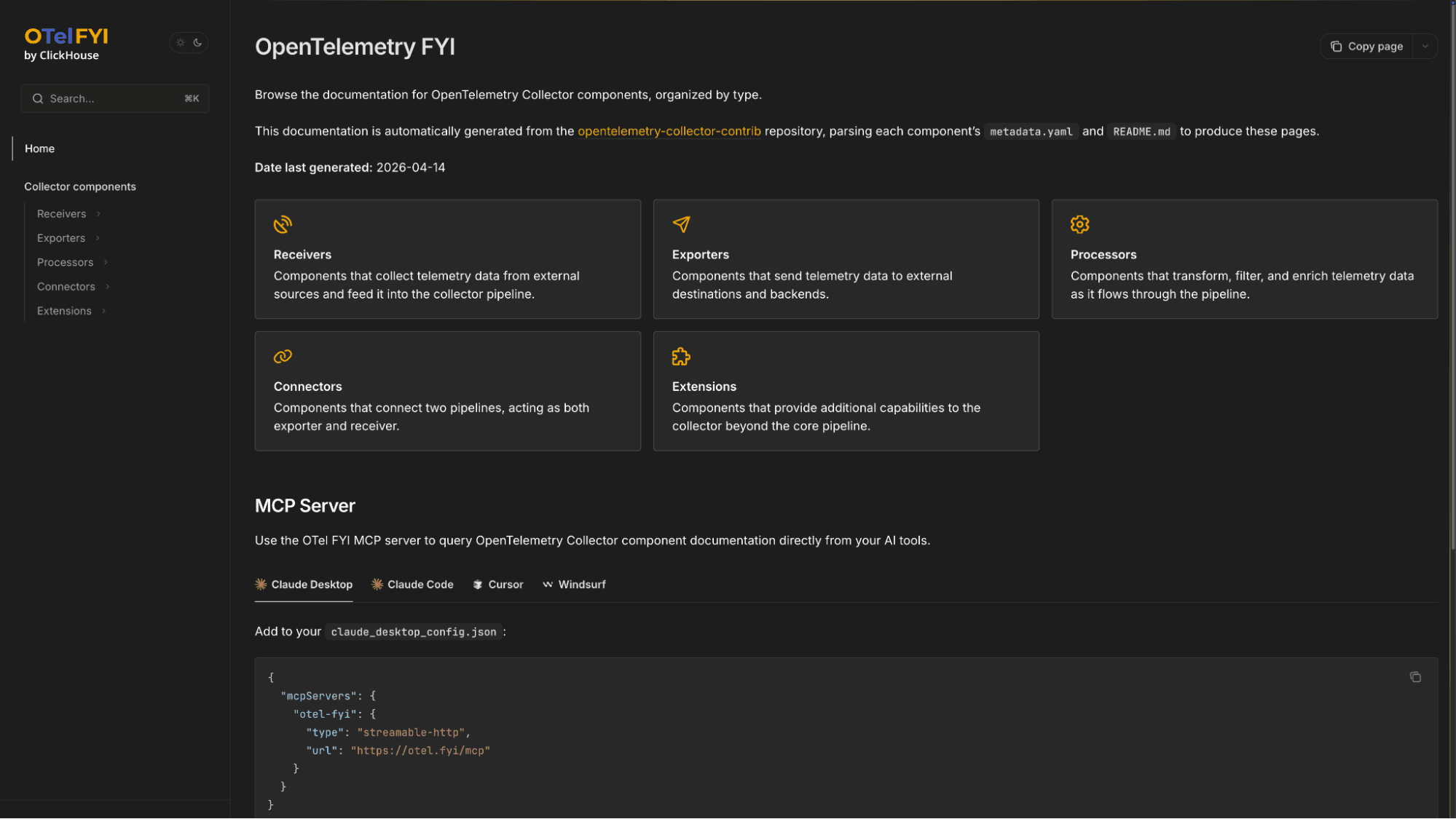Open the Copy page dropdown arrow
Viewport: 1456px width, 819px height.
(1425, 46)
